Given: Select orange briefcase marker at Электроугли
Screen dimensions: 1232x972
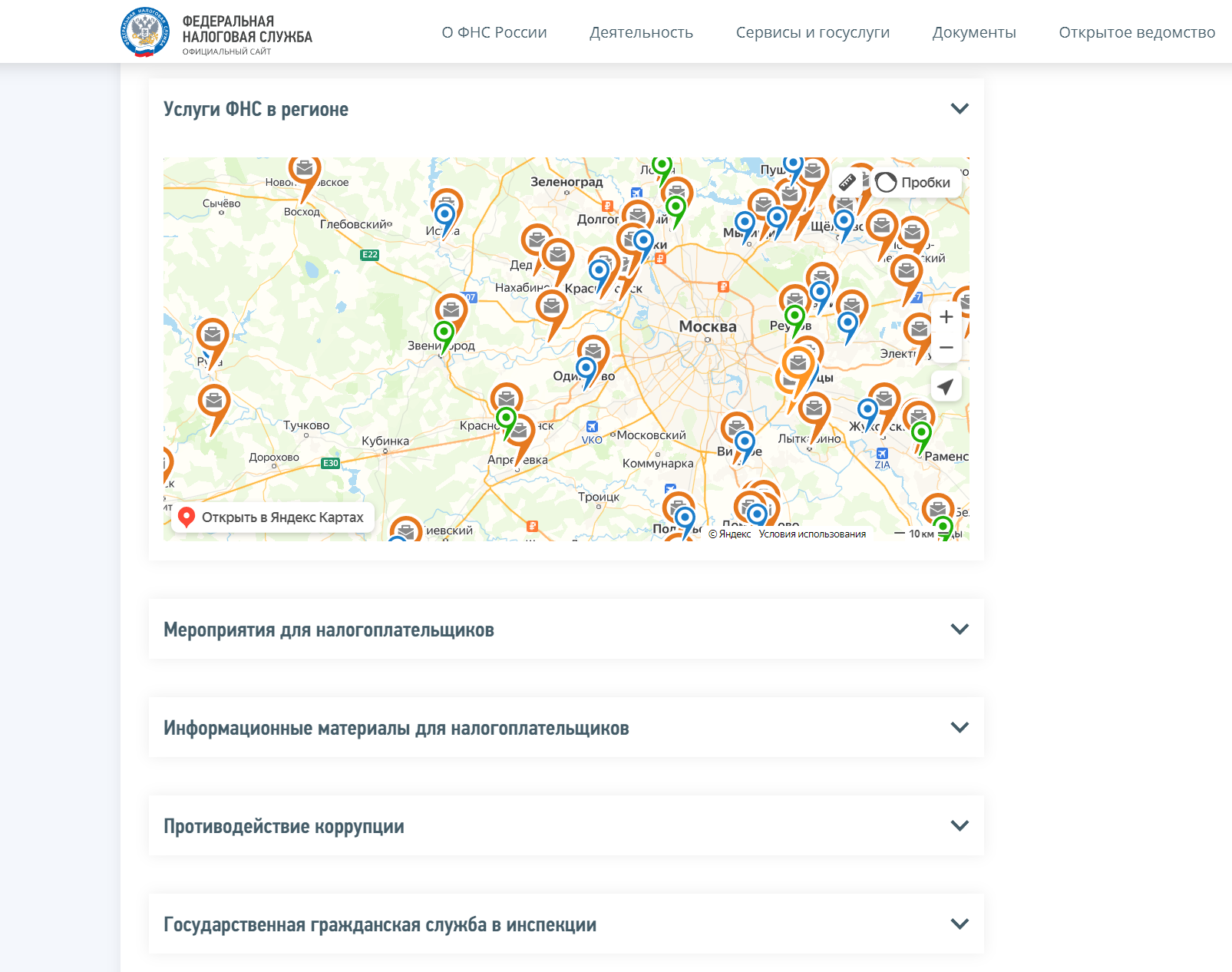Looking at the screenshot, I should pos(918,330).
